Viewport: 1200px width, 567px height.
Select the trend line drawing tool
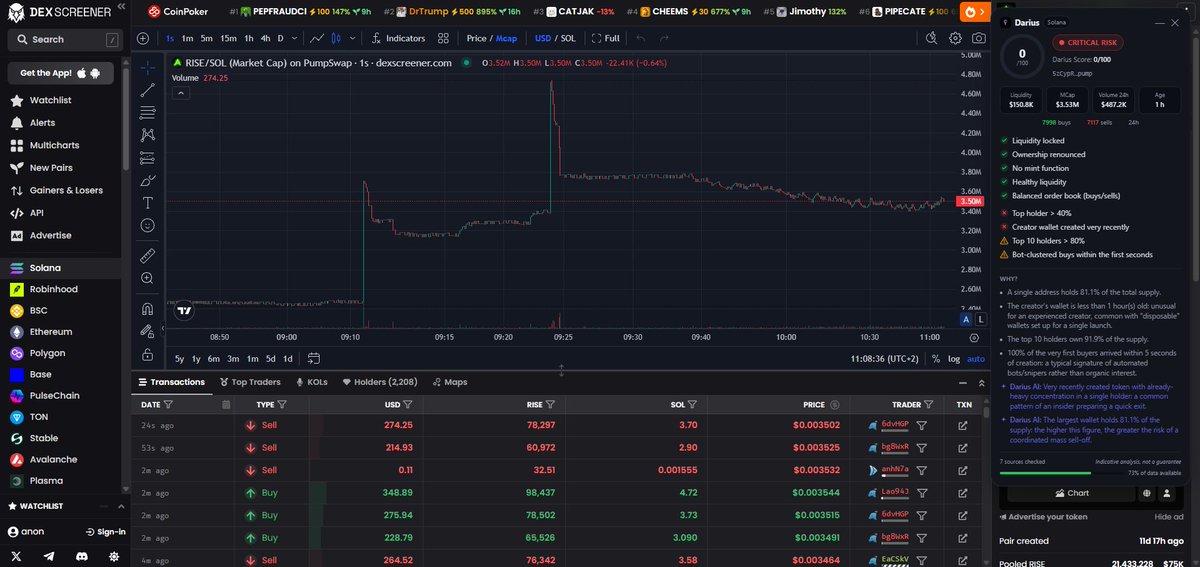pos(147,89)
